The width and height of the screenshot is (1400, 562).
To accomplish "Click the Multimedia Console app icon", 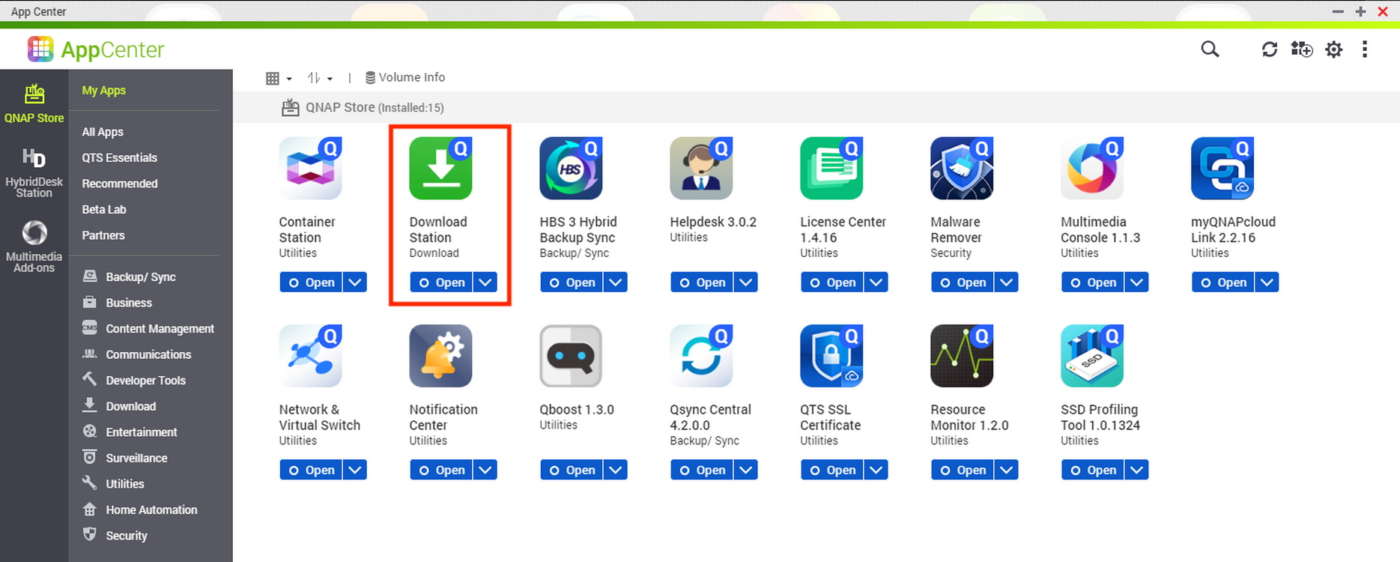I will pos(1092,168).
